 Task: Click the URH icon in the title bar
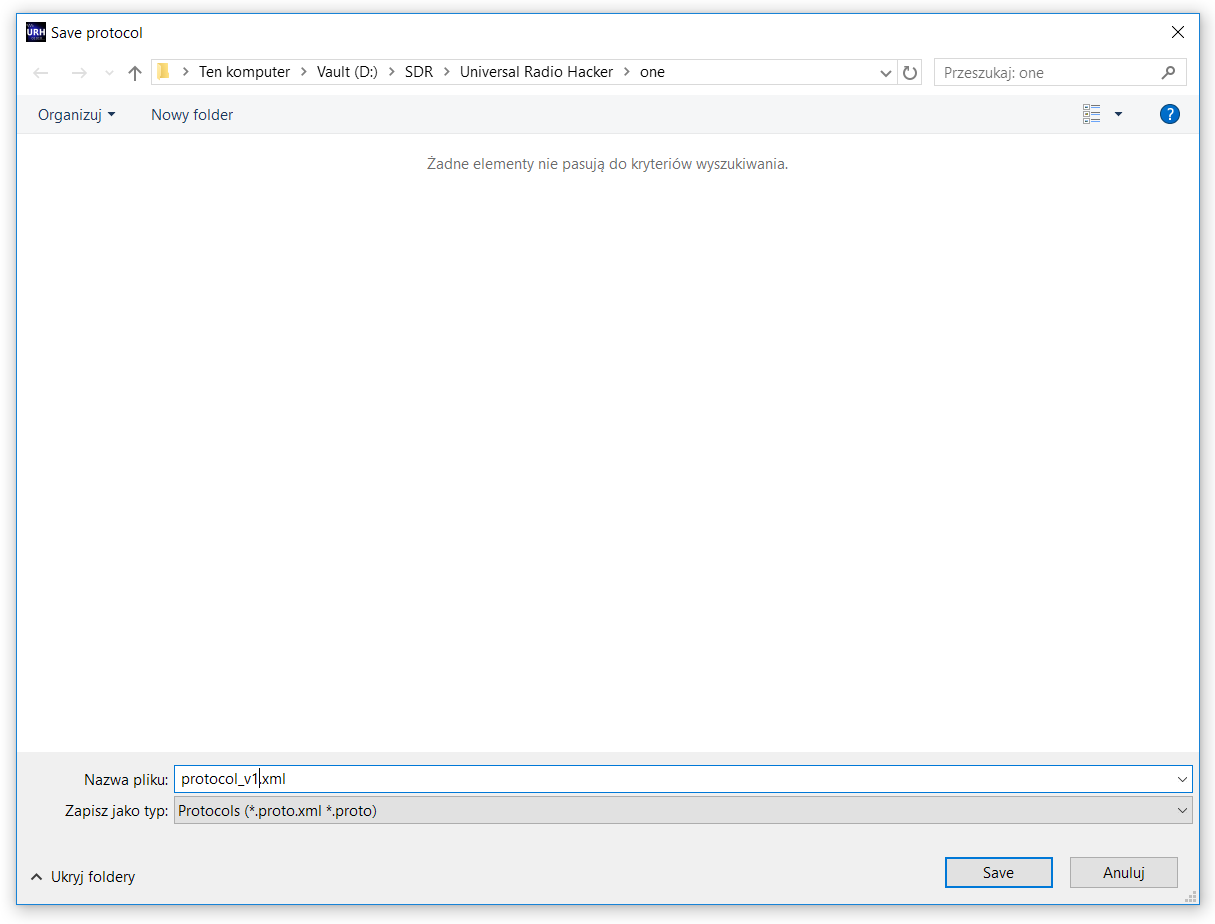point(35,31)
